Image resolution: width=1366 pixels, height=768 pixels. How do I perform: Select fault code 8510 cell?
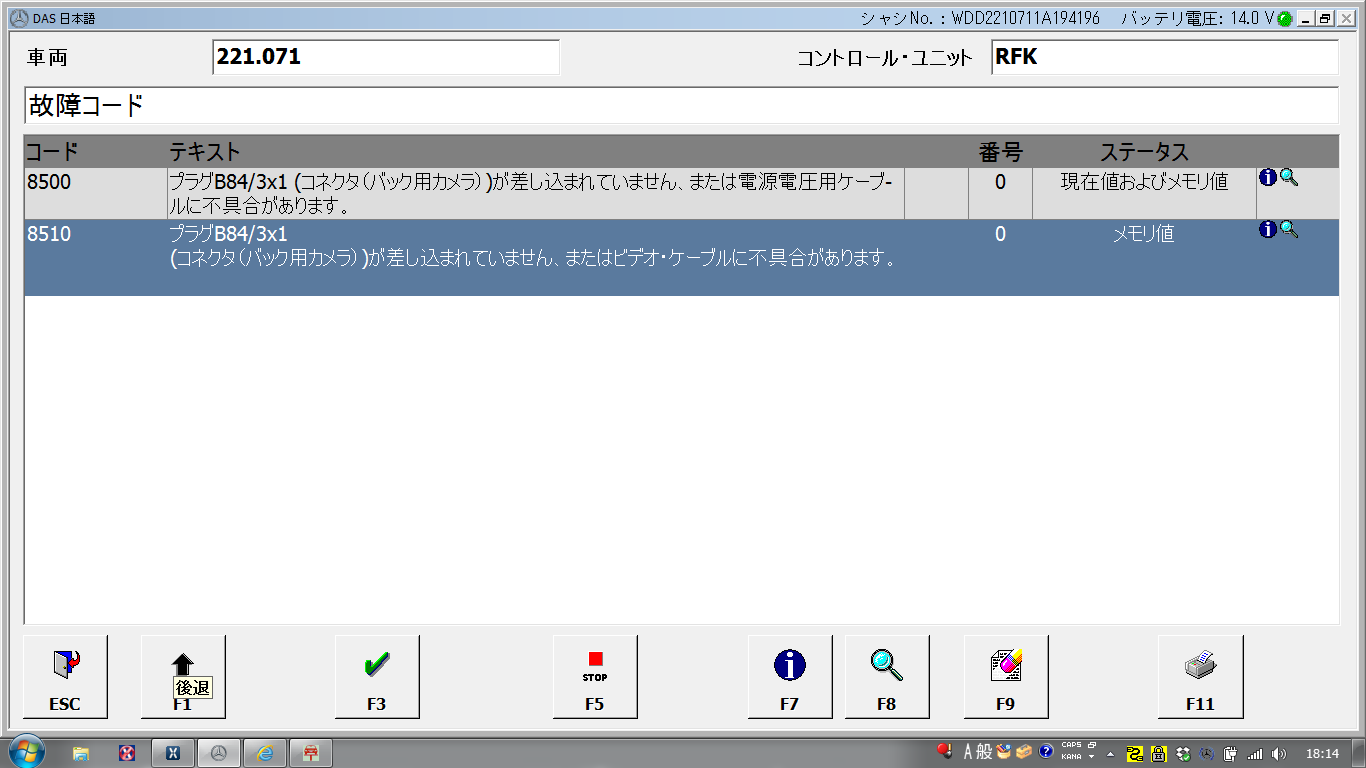click(95, 257)
